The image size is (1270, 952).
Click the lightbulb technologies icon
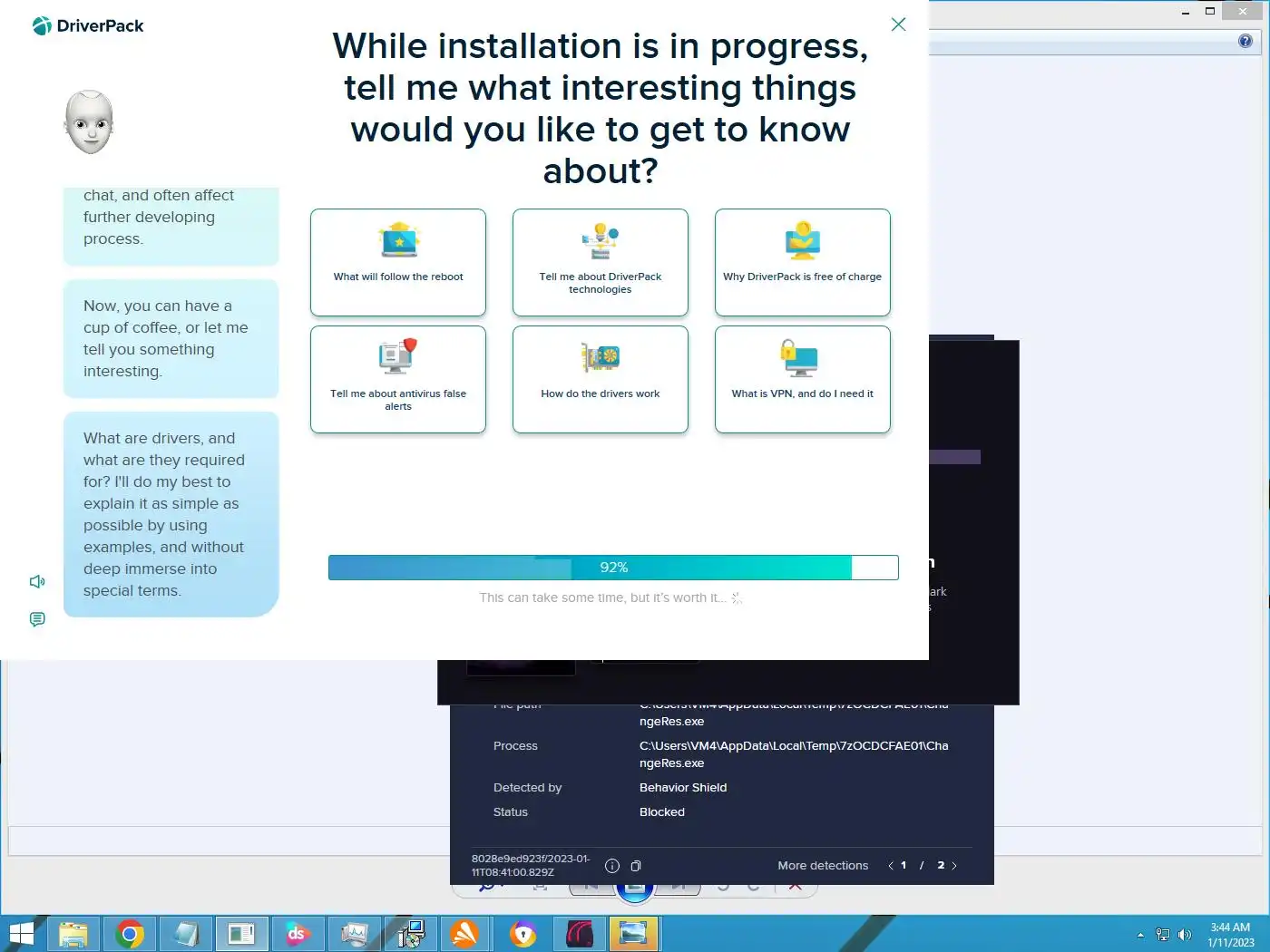601,241
